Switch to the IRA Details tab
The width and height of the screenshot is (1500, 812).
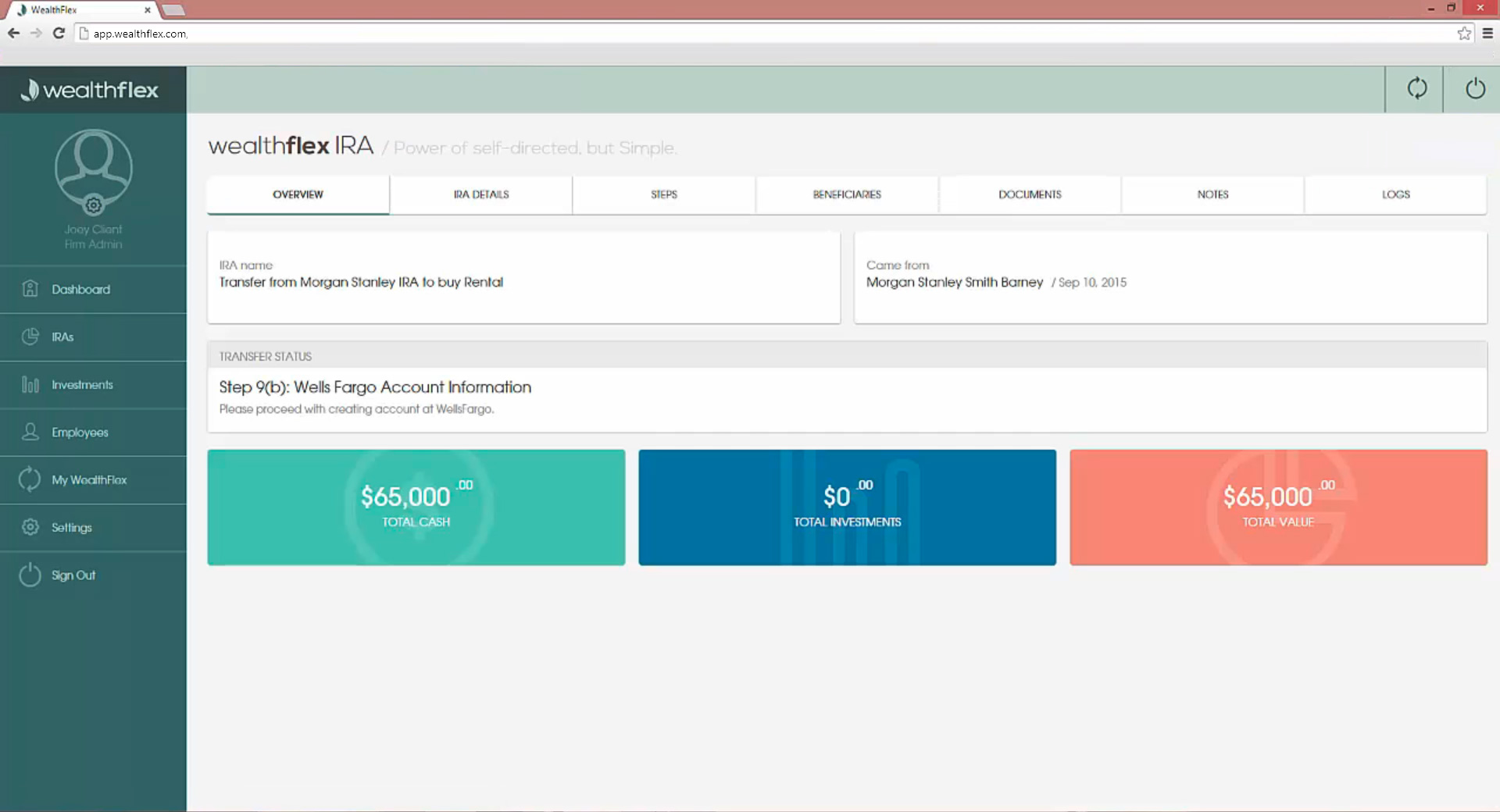click(x=480, y=194)
